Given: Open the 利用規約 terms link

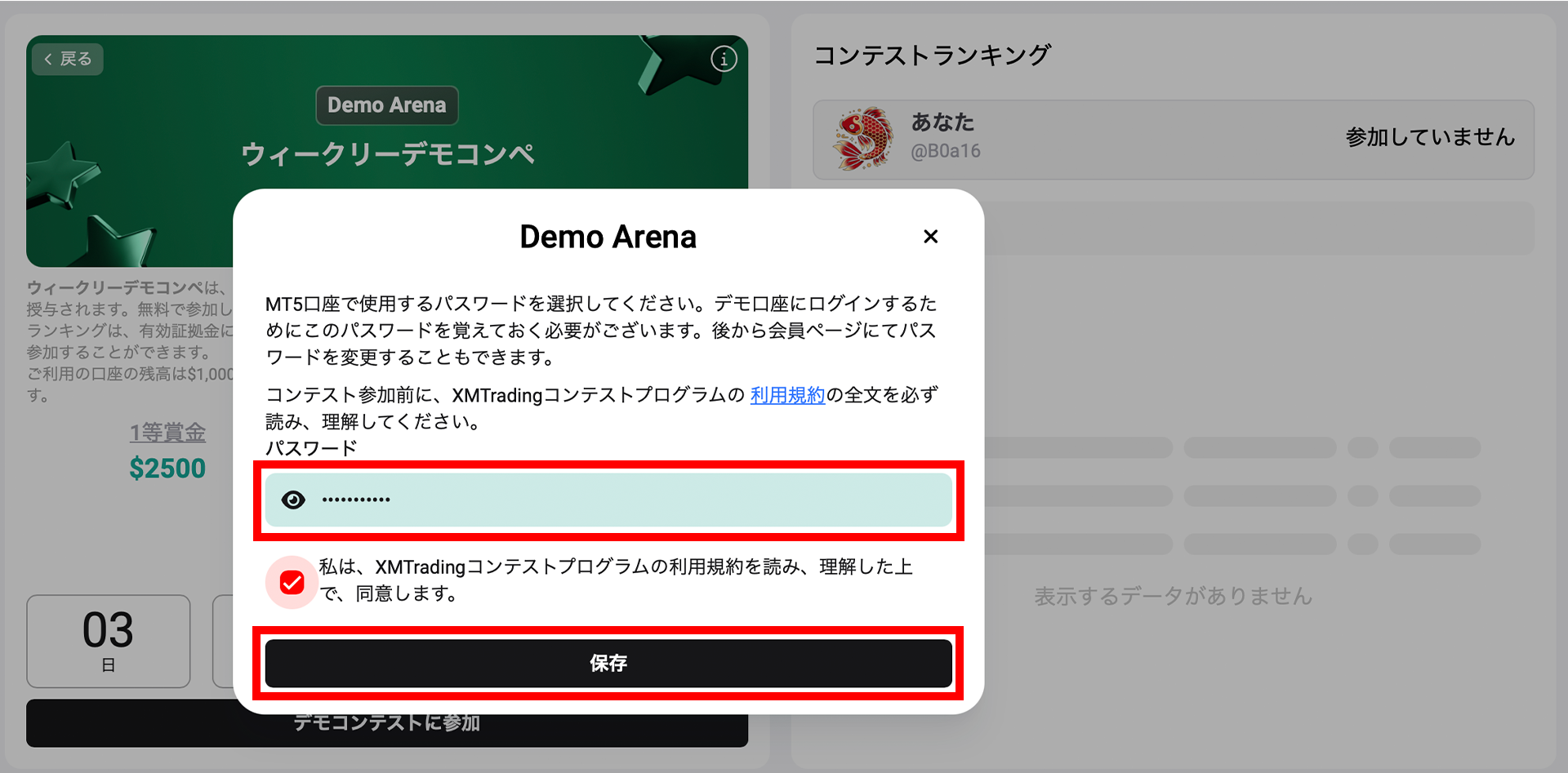Looking at the screenshot, I should tap(787, 395).
